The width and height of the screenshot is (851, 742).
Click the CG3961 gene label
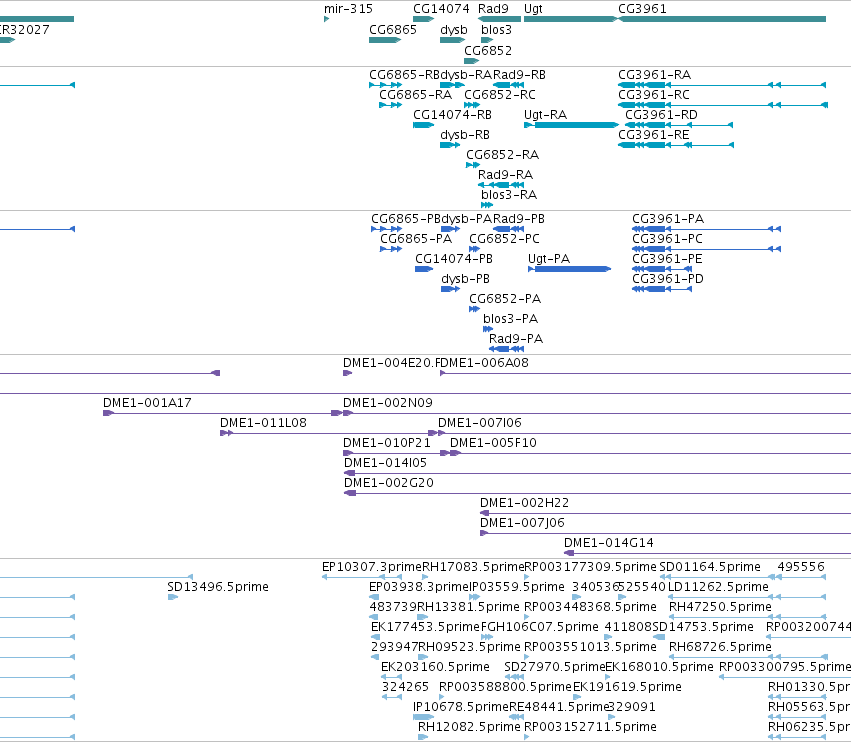pos(642,9)
